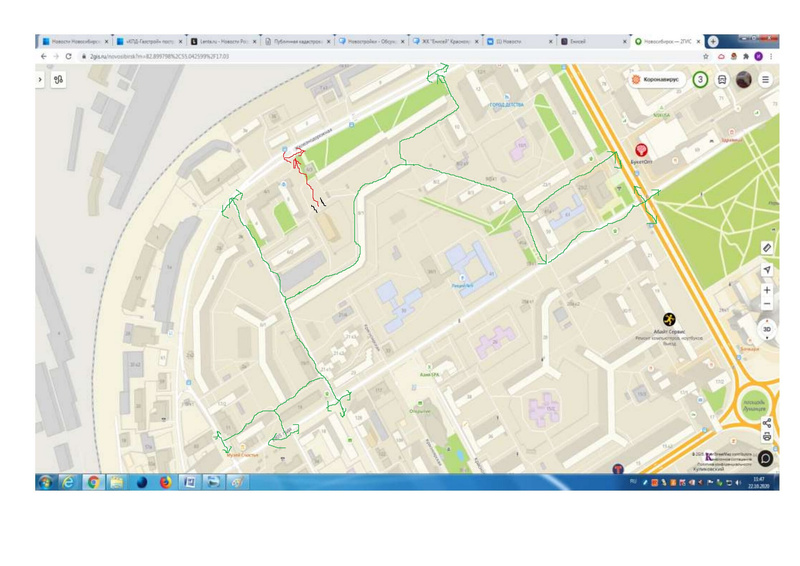Switch to the Lenta.ru browser tab

click(x=222, y=41)
